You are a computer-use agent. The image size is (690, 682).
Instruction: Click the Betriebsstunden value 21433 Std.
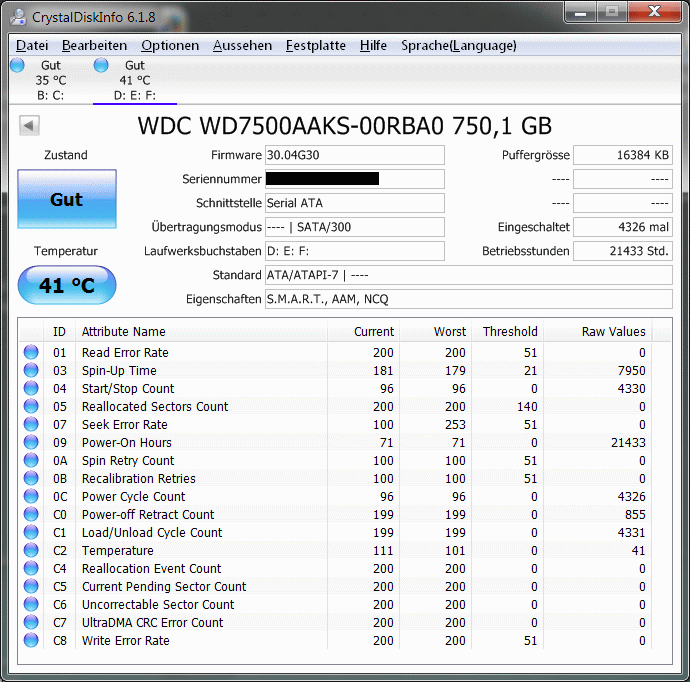(x=623, y=251)
